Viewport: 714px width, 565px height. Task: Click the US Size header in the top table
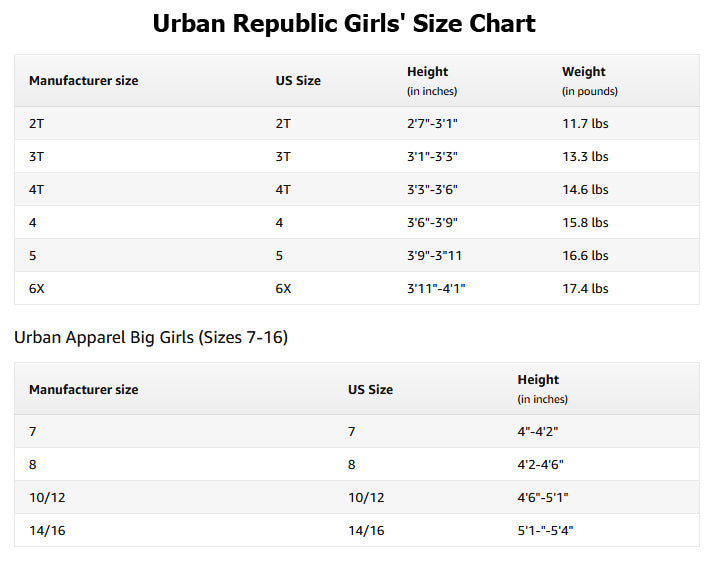298,81
